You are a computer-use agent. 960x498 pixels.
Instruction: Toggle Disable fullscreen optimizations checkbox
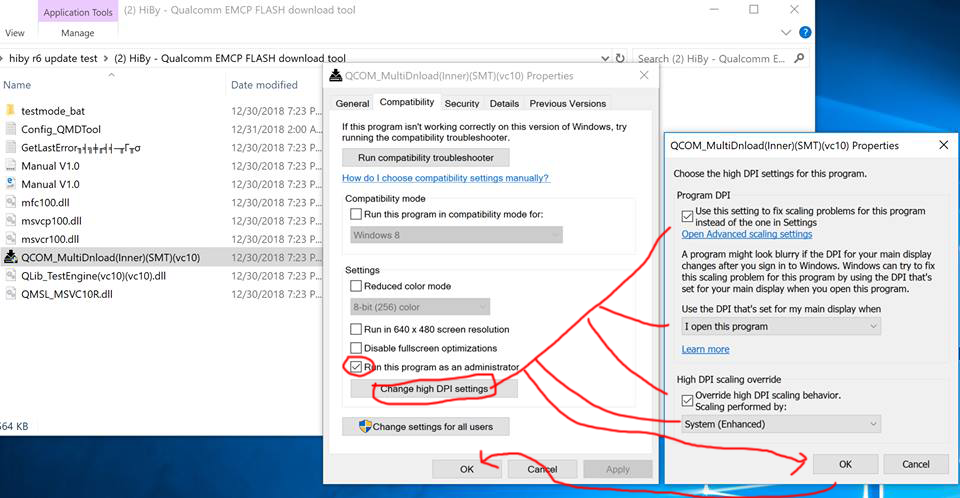pos(356,348)
